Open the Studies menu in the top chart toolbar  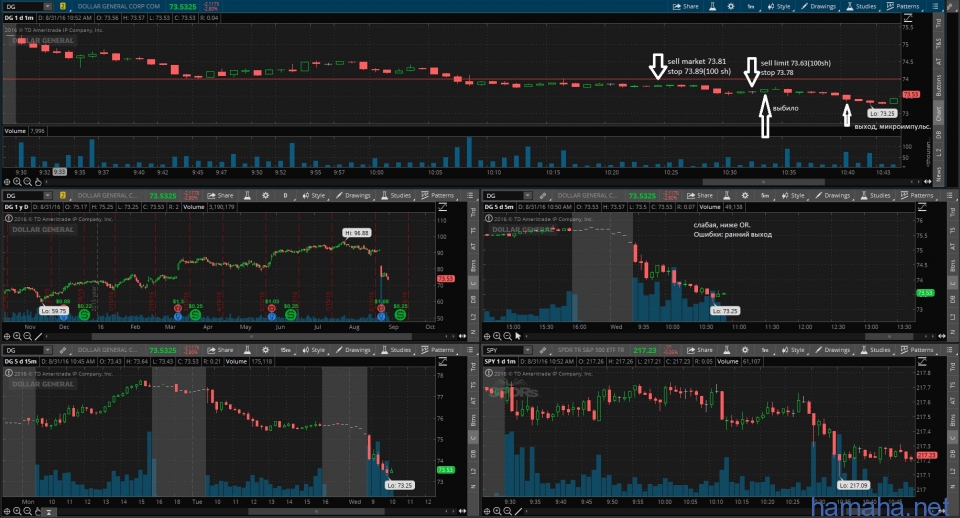point(861,6)
